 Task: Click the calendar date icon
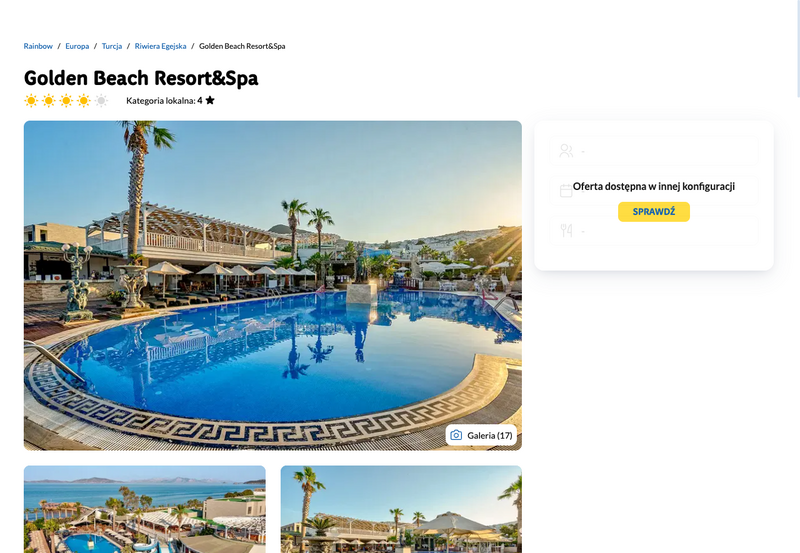click(x=566, y=191)
